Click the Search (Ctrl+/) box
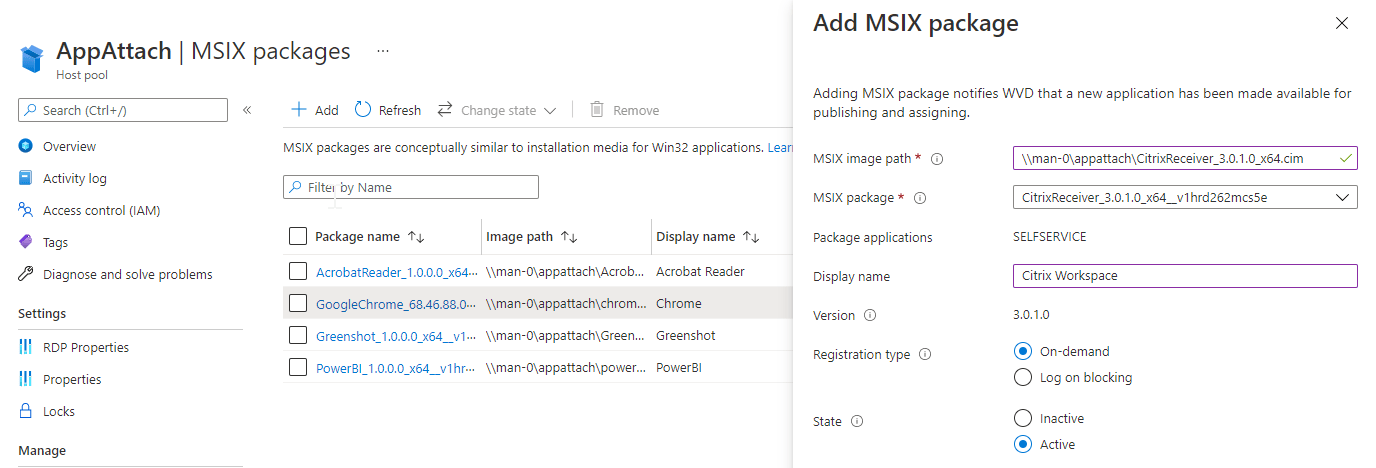The width and height of the screenshot is (1376, 468). (x=123, y=110)
